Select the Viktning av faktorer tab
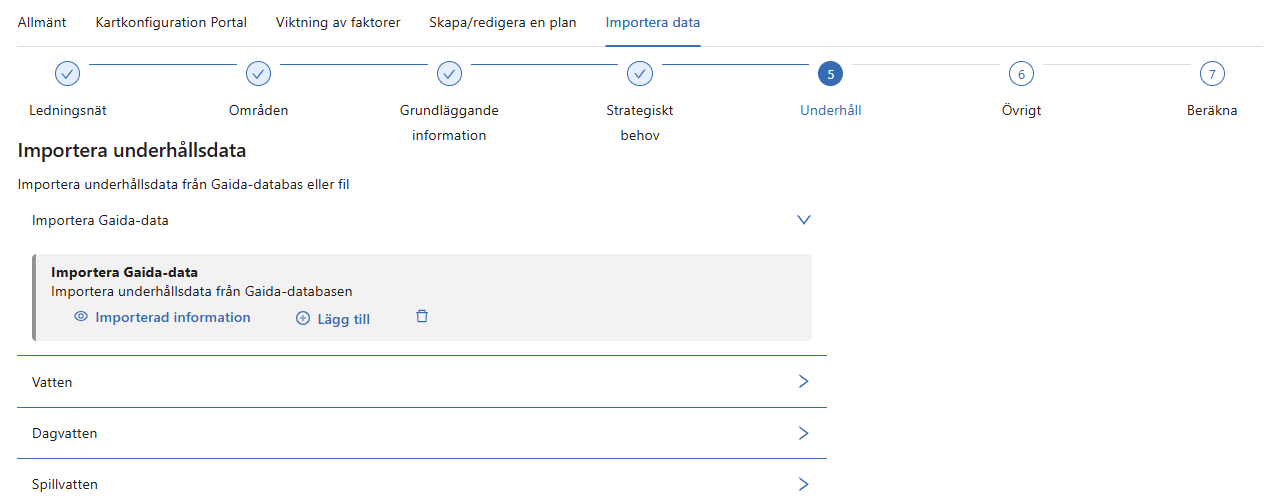The width and height of the screenshot is (1265, 503). coord(338,23)
